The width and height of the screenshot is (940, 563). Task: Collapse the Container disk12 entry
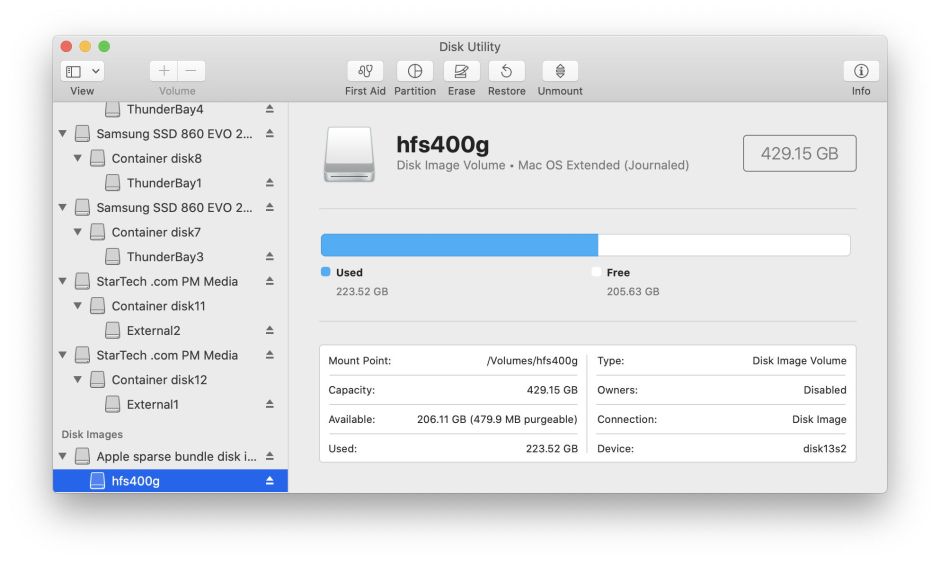[78, 380]
